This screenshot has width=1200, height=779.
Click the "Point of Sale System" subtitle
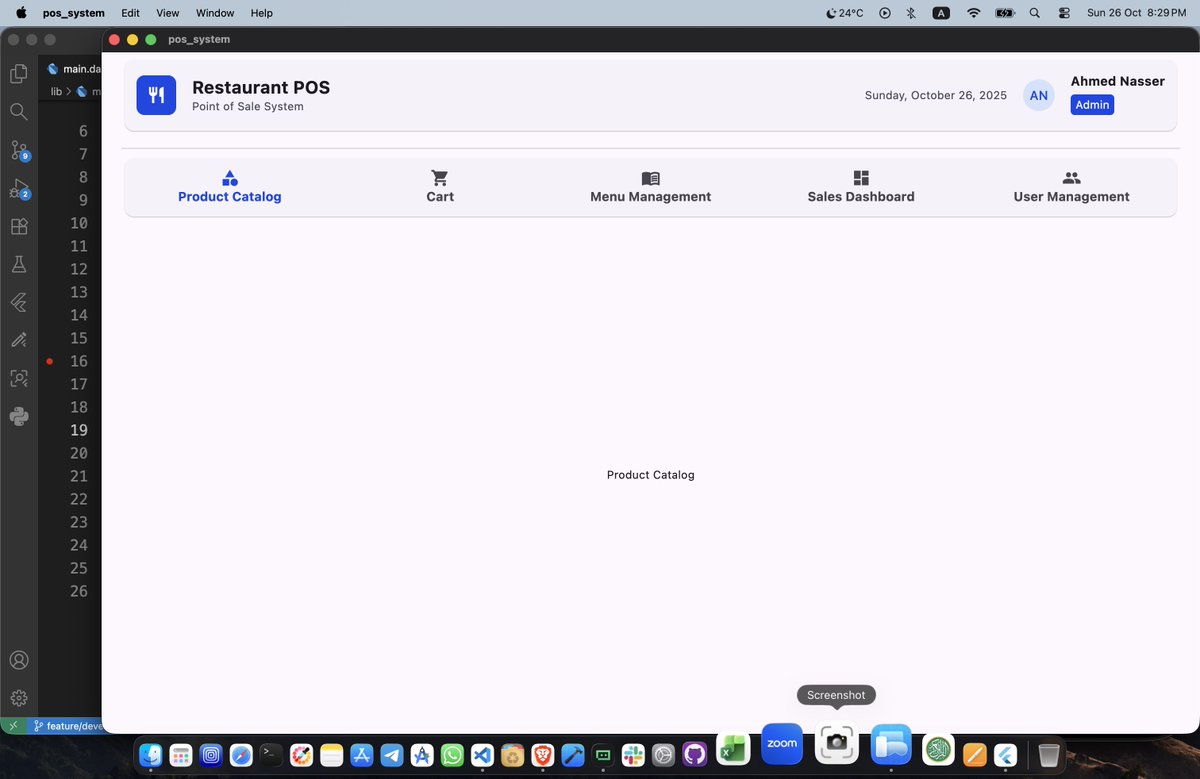248,106
